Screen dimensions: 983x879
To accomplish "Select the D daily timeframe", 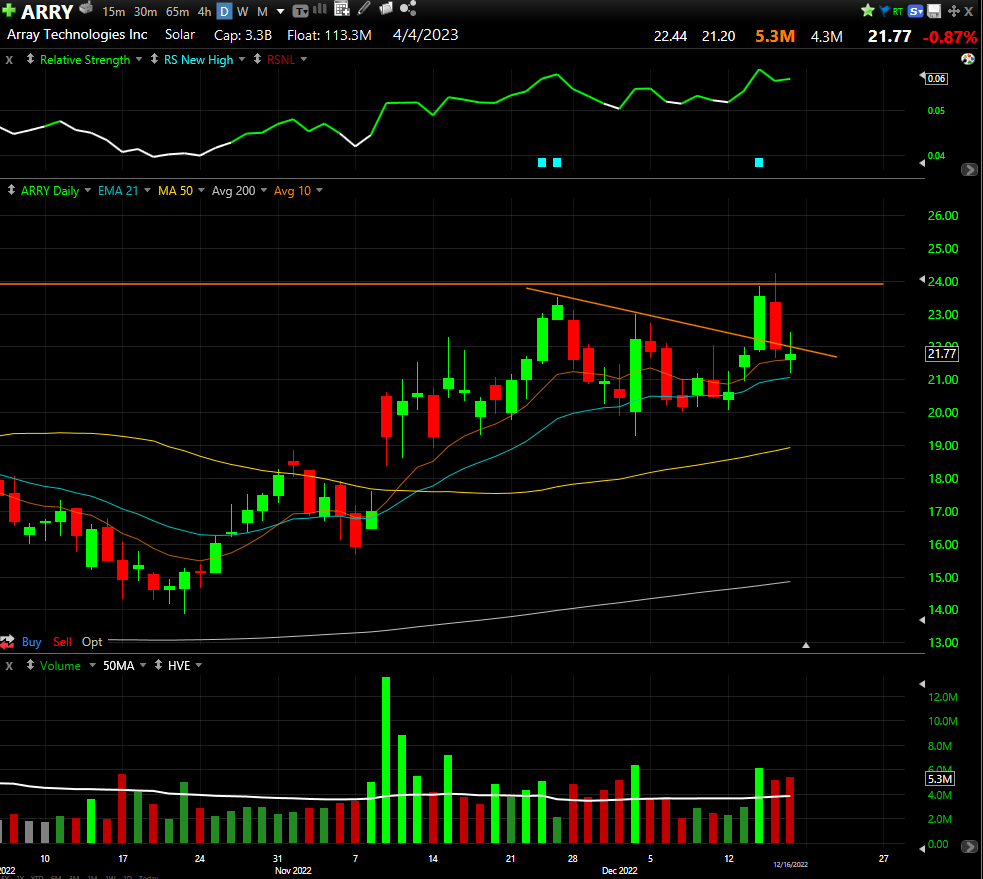I will tap(224, 11).
